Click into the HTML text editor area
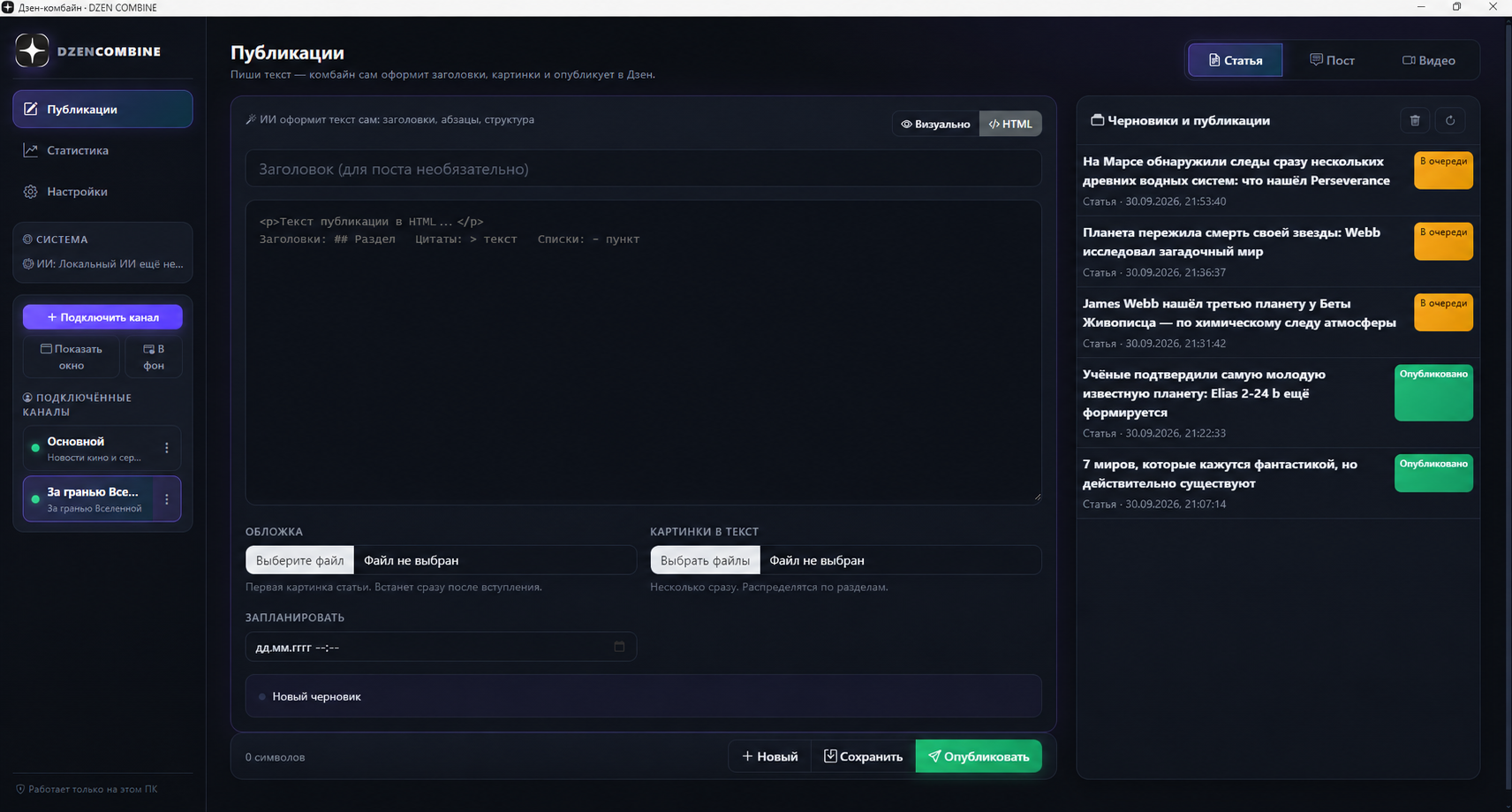 click(643, 353)
